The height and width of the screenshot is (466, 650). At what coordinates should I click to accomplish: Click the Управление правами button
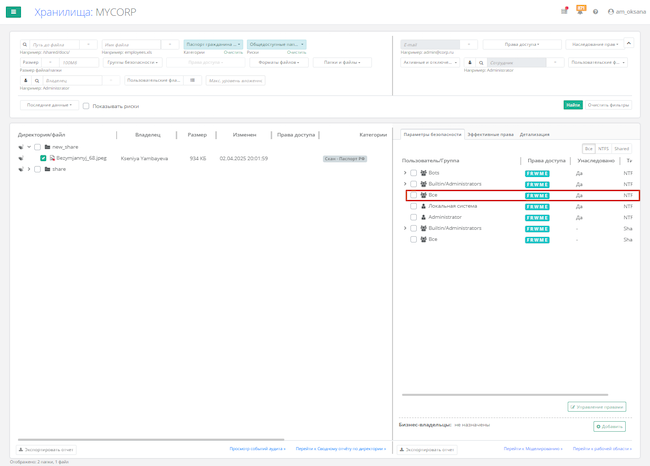coord(597,407)
